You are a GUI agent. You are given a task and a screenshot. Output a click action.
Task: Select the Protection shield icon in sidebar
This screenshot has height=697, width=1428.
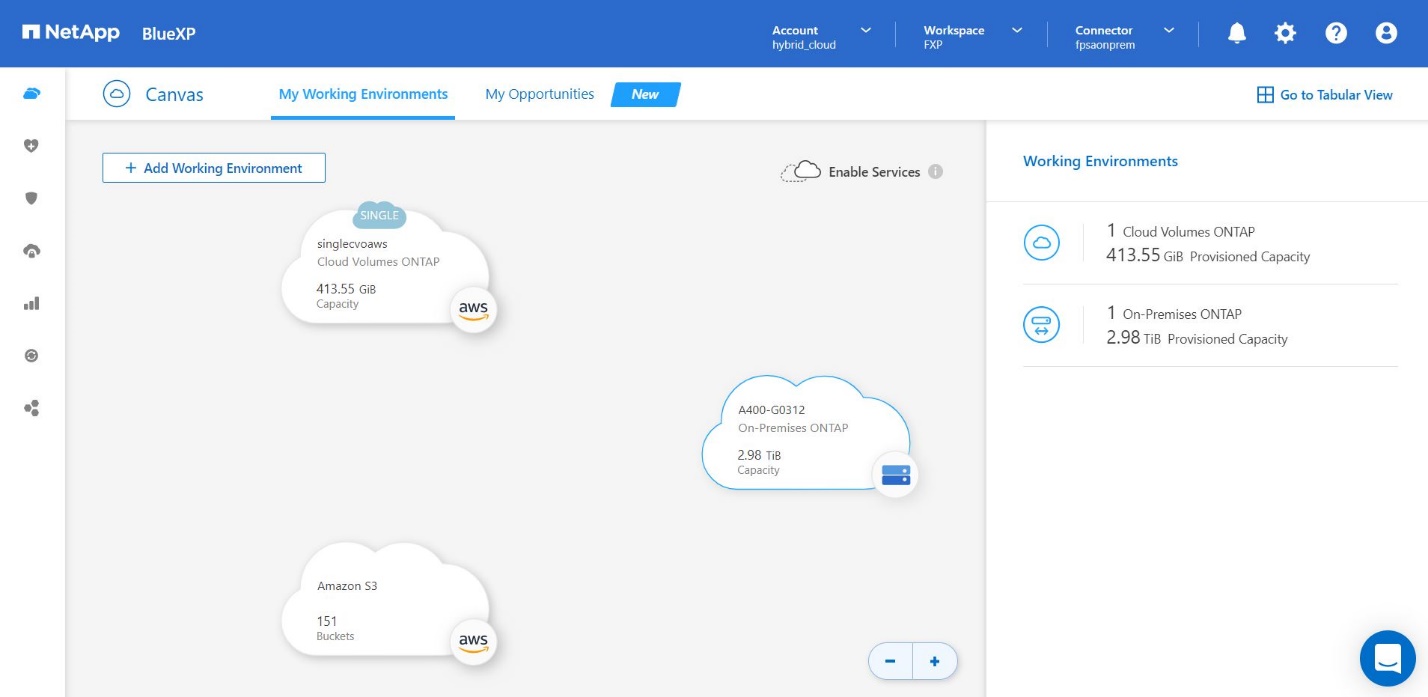tap(31, 198)
